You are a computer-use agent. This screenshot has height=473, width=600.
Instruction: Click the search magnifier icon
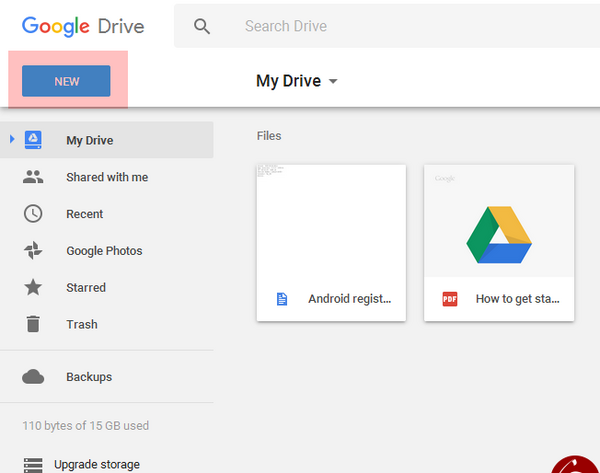[202, 26]
